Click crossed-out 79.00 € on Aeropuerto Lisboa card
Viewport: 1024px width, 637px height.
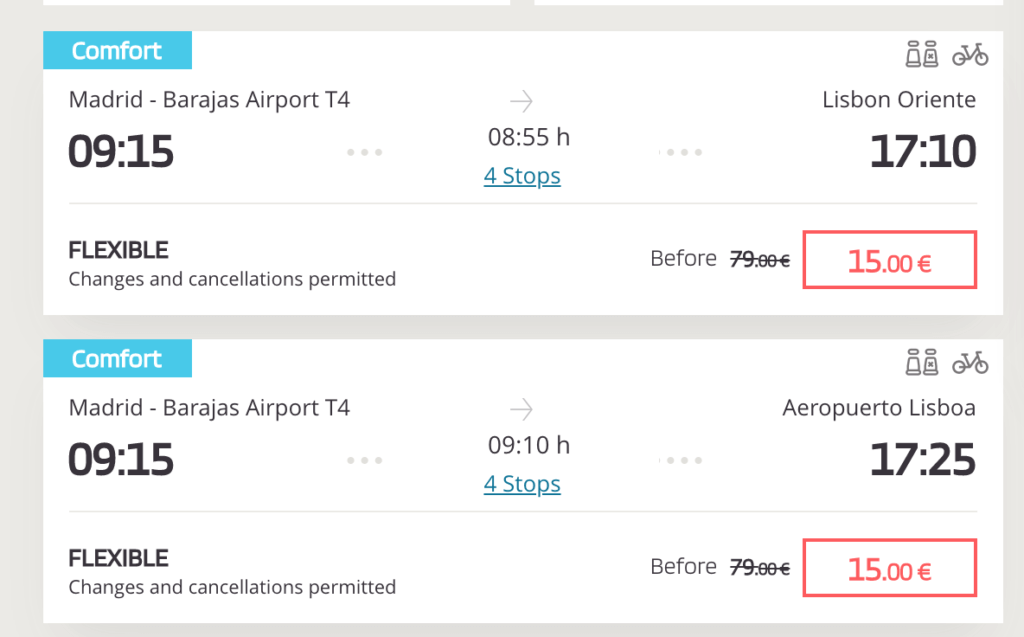click(760, 568)
